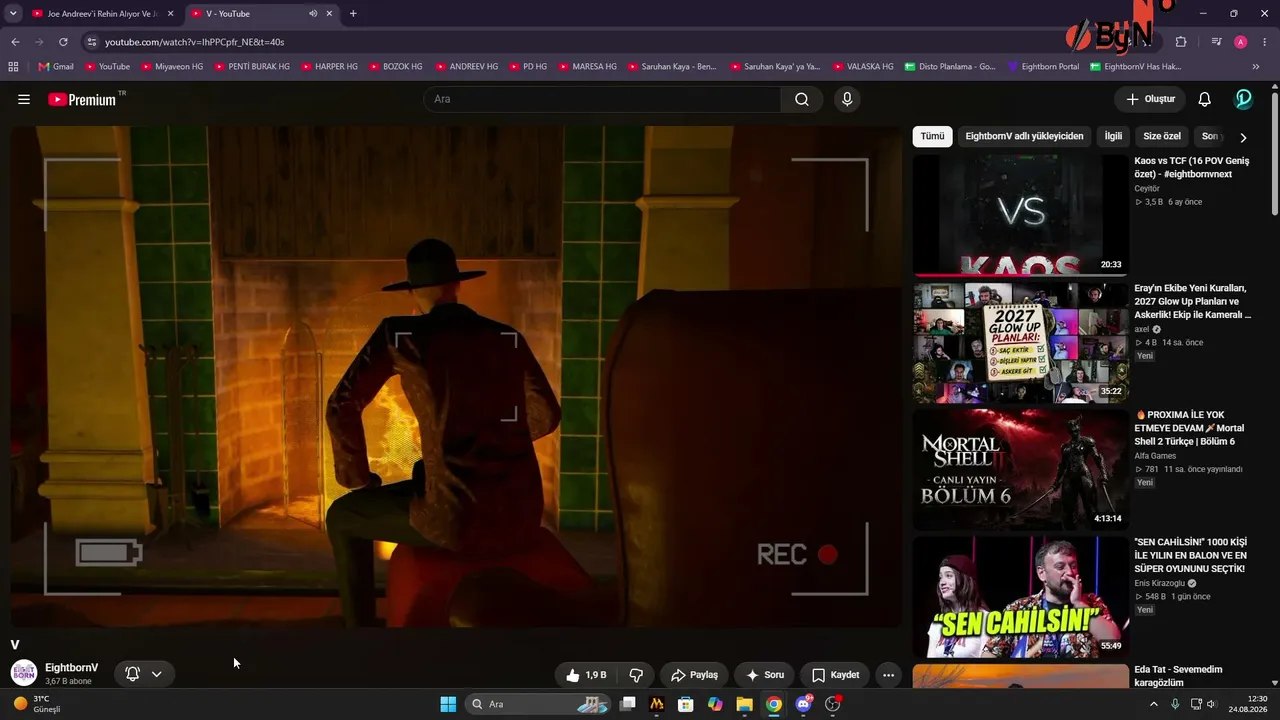Open YouTube notifications bell in header

pos(1205,99)
